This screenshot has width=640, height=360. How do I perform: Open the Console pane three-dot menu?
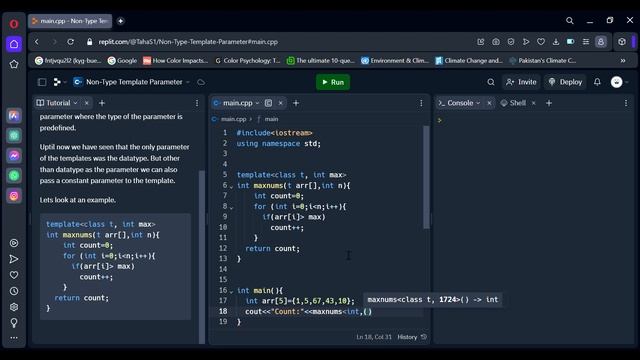626,103
